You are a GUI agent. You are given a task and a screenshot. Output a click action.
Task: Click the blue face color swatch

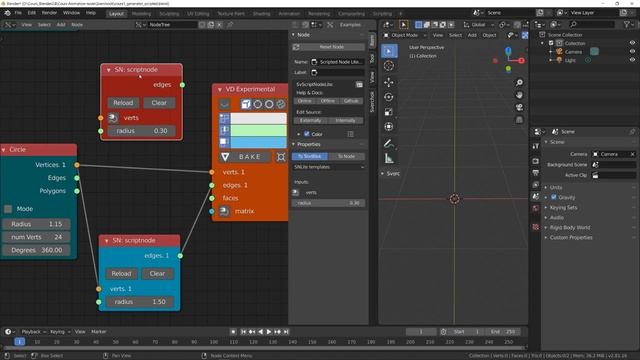258,142
